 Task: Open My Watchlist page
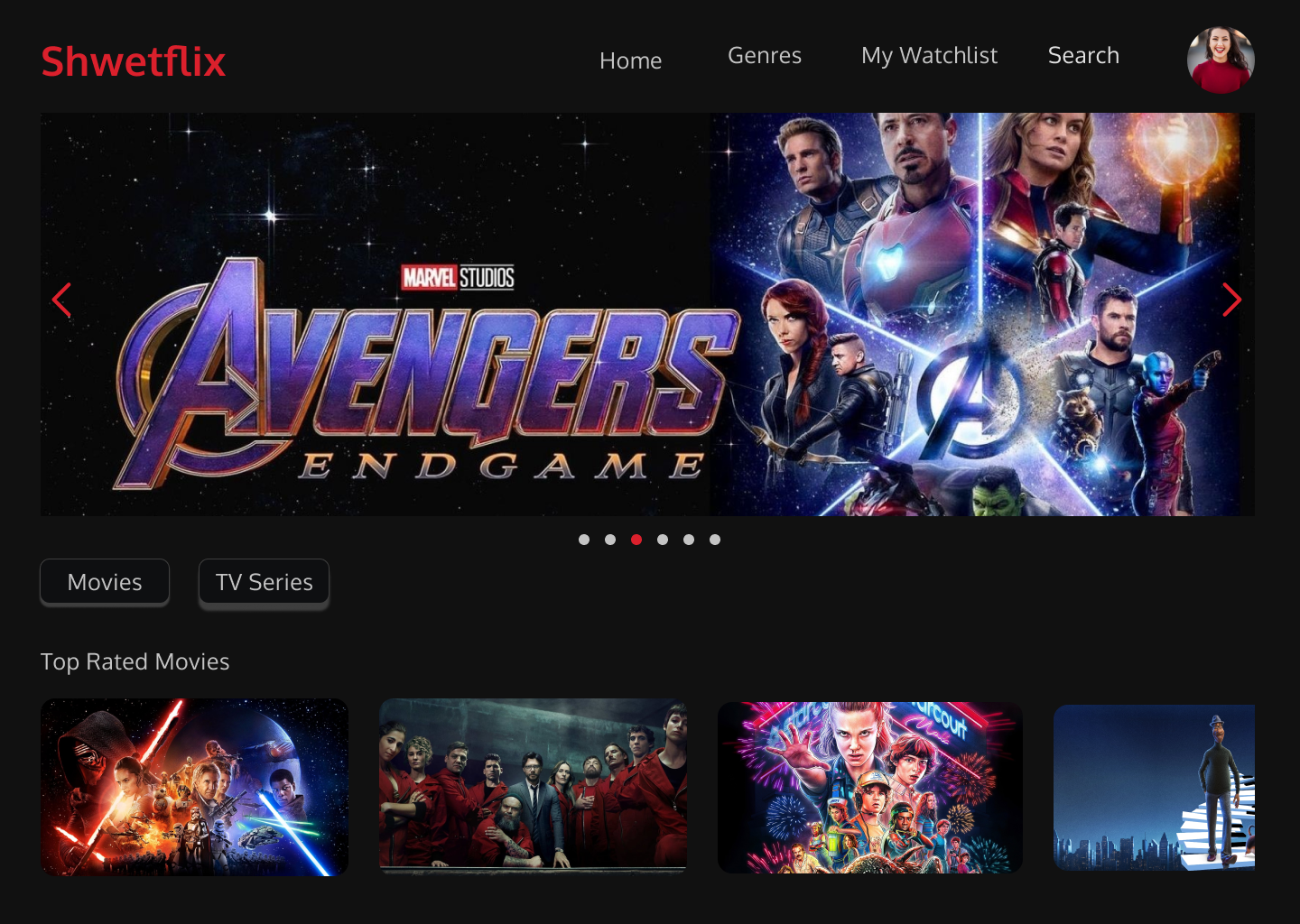pos(929,56)
